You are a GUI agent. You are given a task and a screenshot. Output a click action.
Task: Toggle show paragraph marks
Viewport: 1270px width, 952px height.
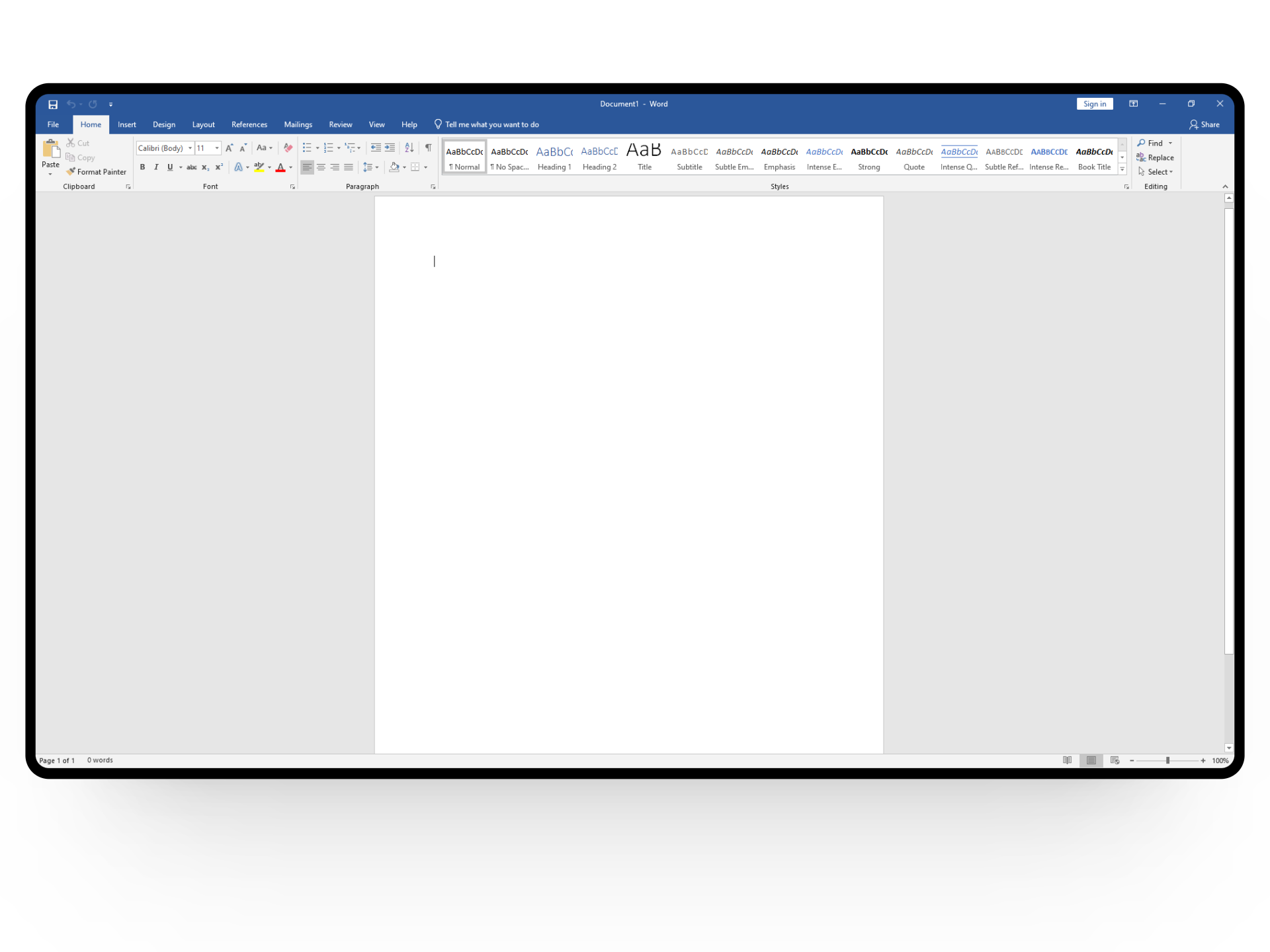[428, 148]
